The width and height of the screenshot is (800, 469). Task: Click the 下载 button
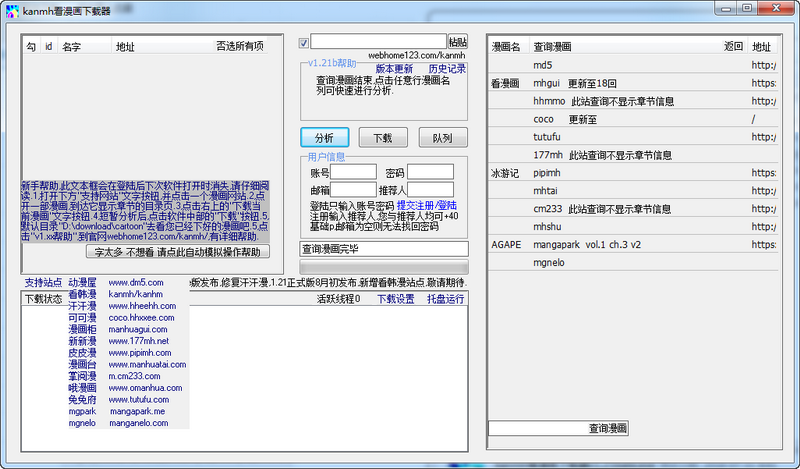[x=383, y=137]
